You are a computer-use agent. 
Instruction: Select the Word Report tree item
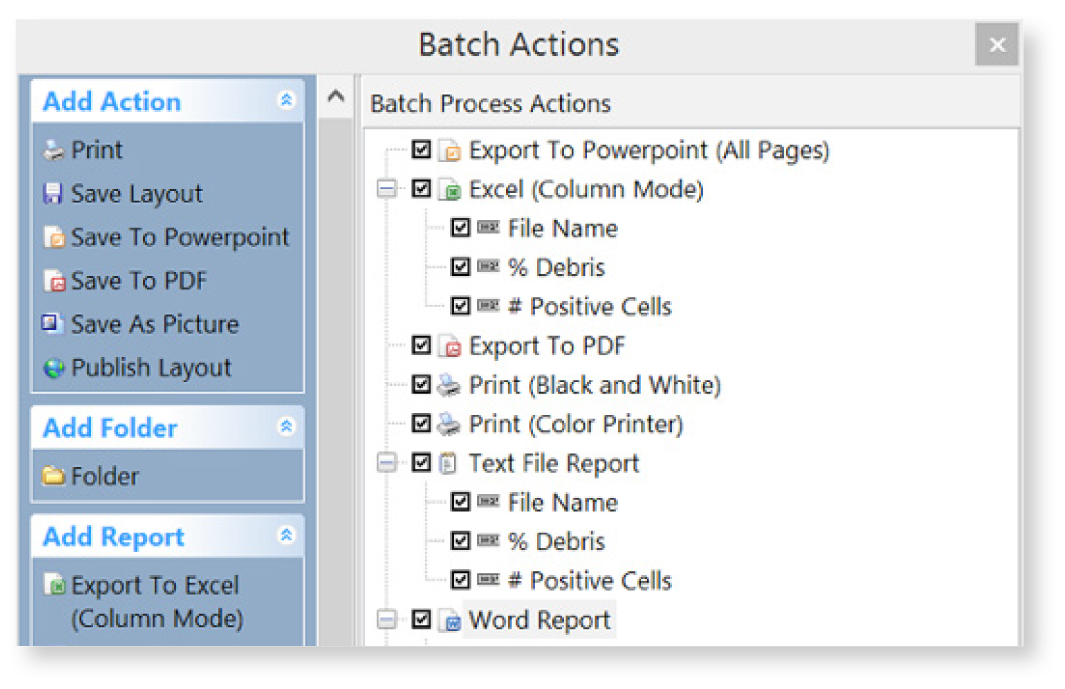coord(539,620)
